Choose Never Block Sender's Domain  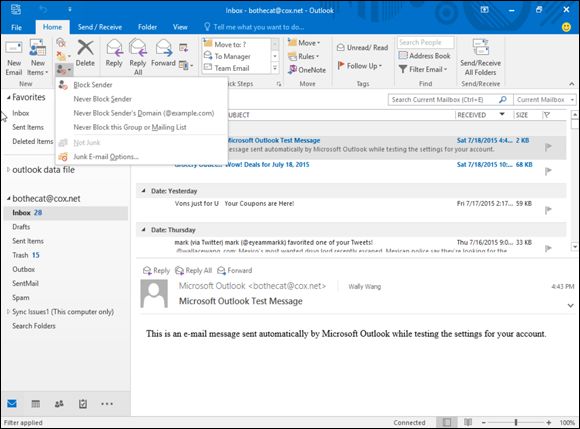coord(141,113)
